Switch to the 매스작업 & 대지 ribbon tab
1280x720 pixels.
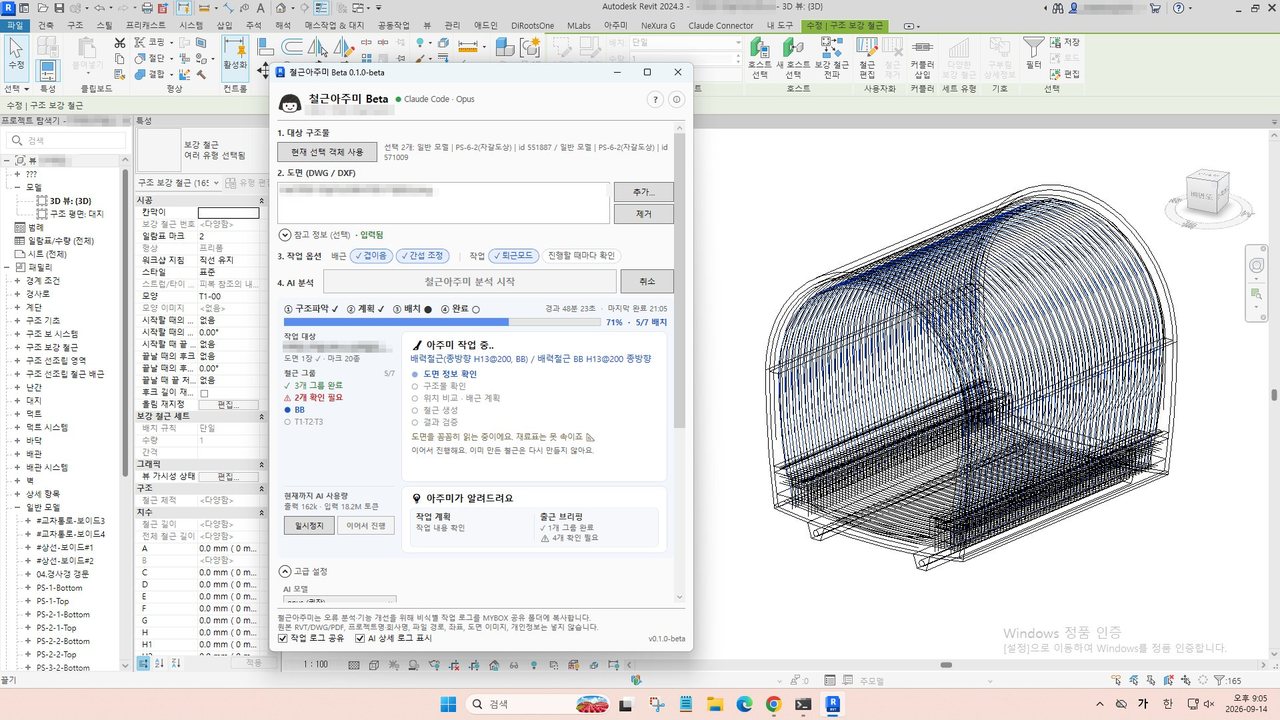(x=335, y=25)
